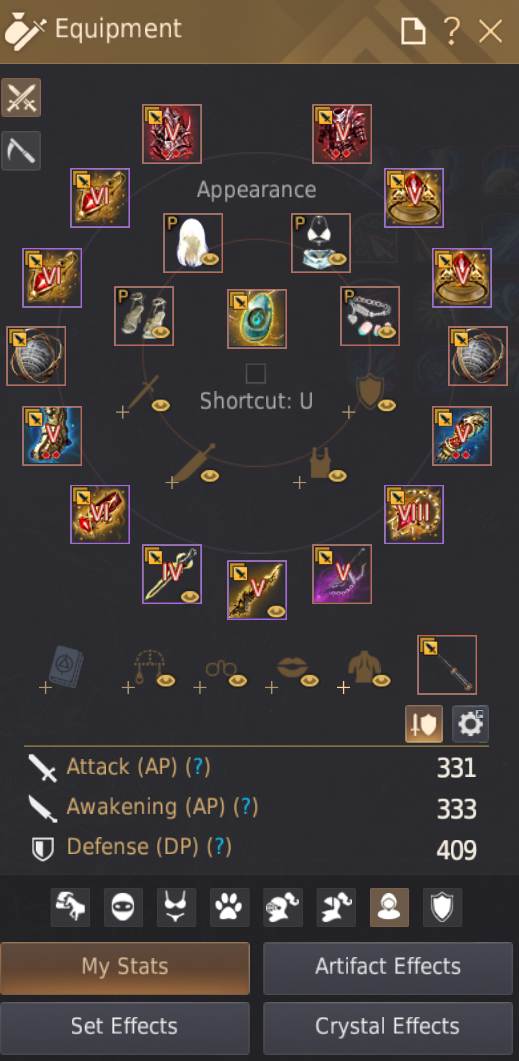Viewport: 519px width, 1061px height.
Task: Click the Crystal Effects button
Action: [388, 1028]
